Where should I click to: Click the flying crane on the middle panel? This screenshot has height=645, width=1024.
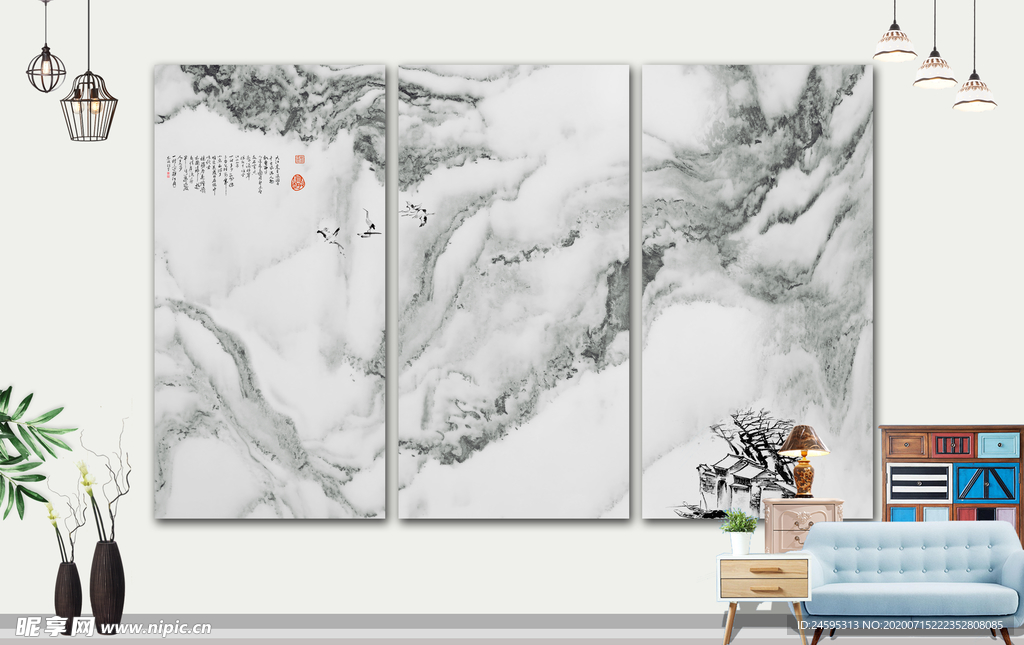pos(416,213)
